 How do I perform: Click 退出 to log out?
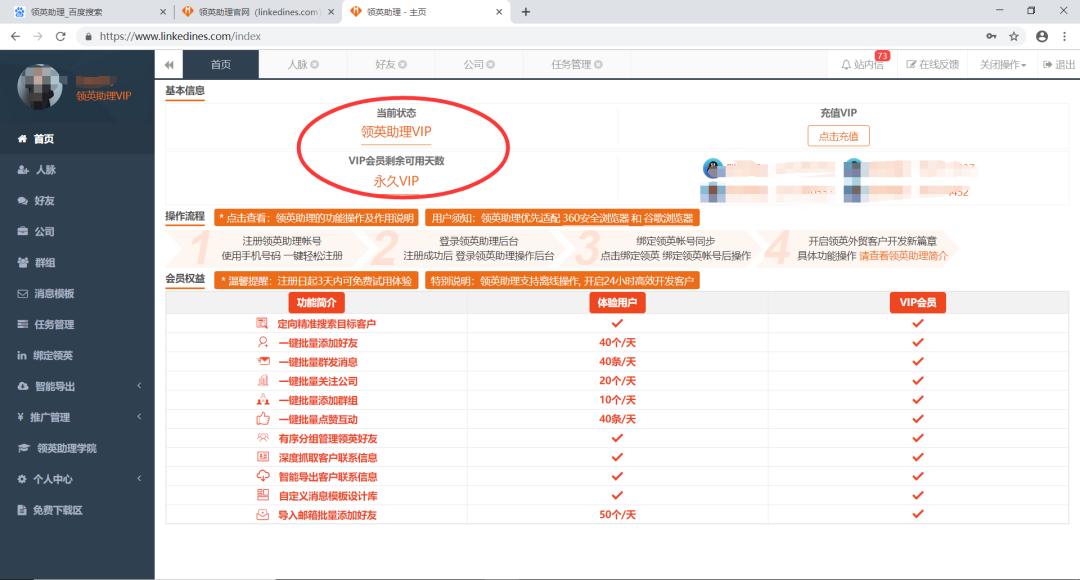pos(1059,65)
